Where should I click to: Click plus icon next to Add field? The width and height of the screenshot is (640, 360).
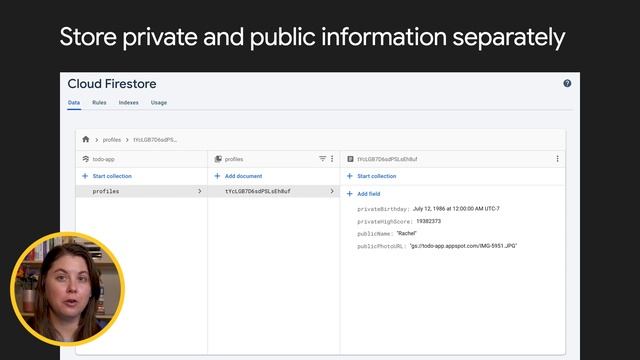[x=349, y=194]
